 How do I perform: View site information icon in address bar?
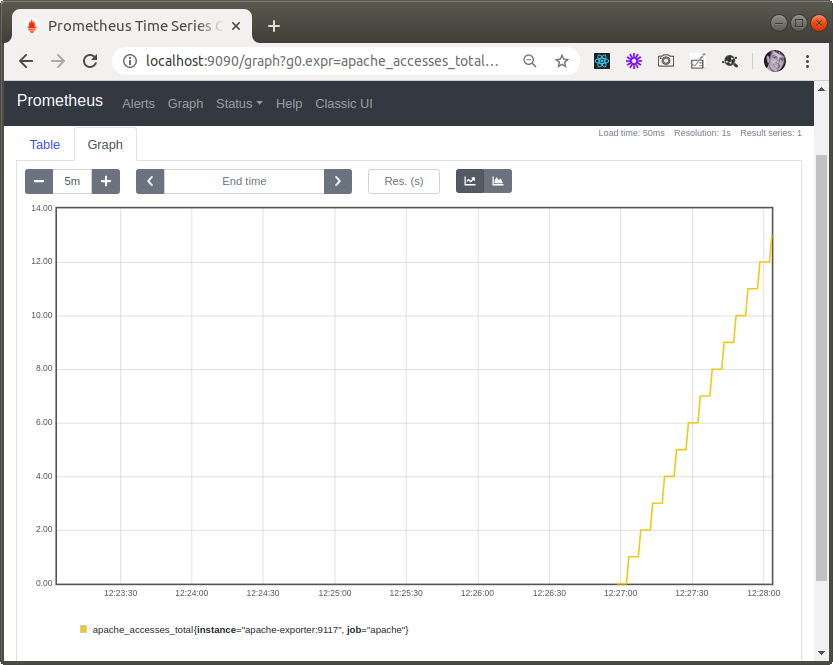coord(130,61)
